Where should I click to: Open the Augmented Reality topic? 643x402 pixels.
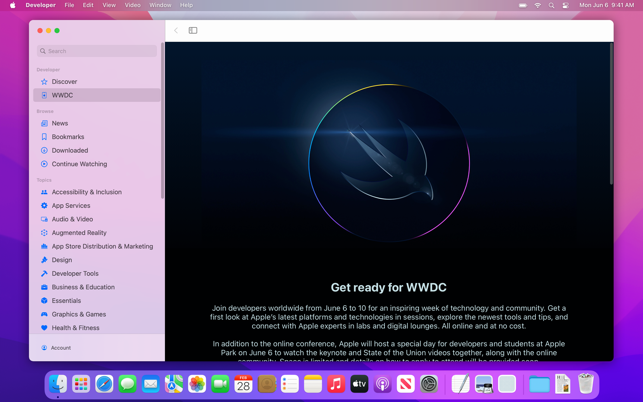coord(78,233)
